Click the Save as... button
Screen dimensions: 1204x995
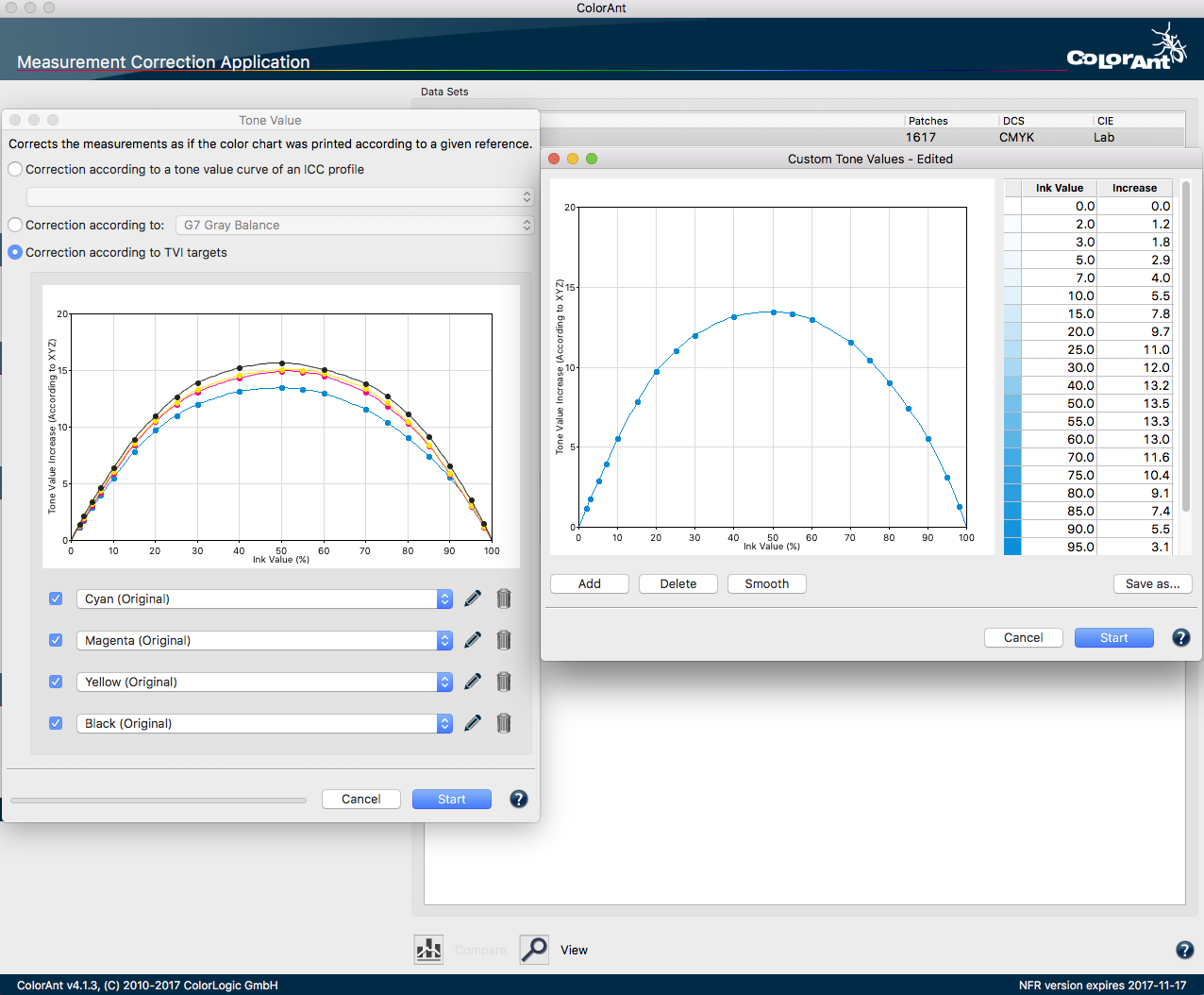[1153, 583]
